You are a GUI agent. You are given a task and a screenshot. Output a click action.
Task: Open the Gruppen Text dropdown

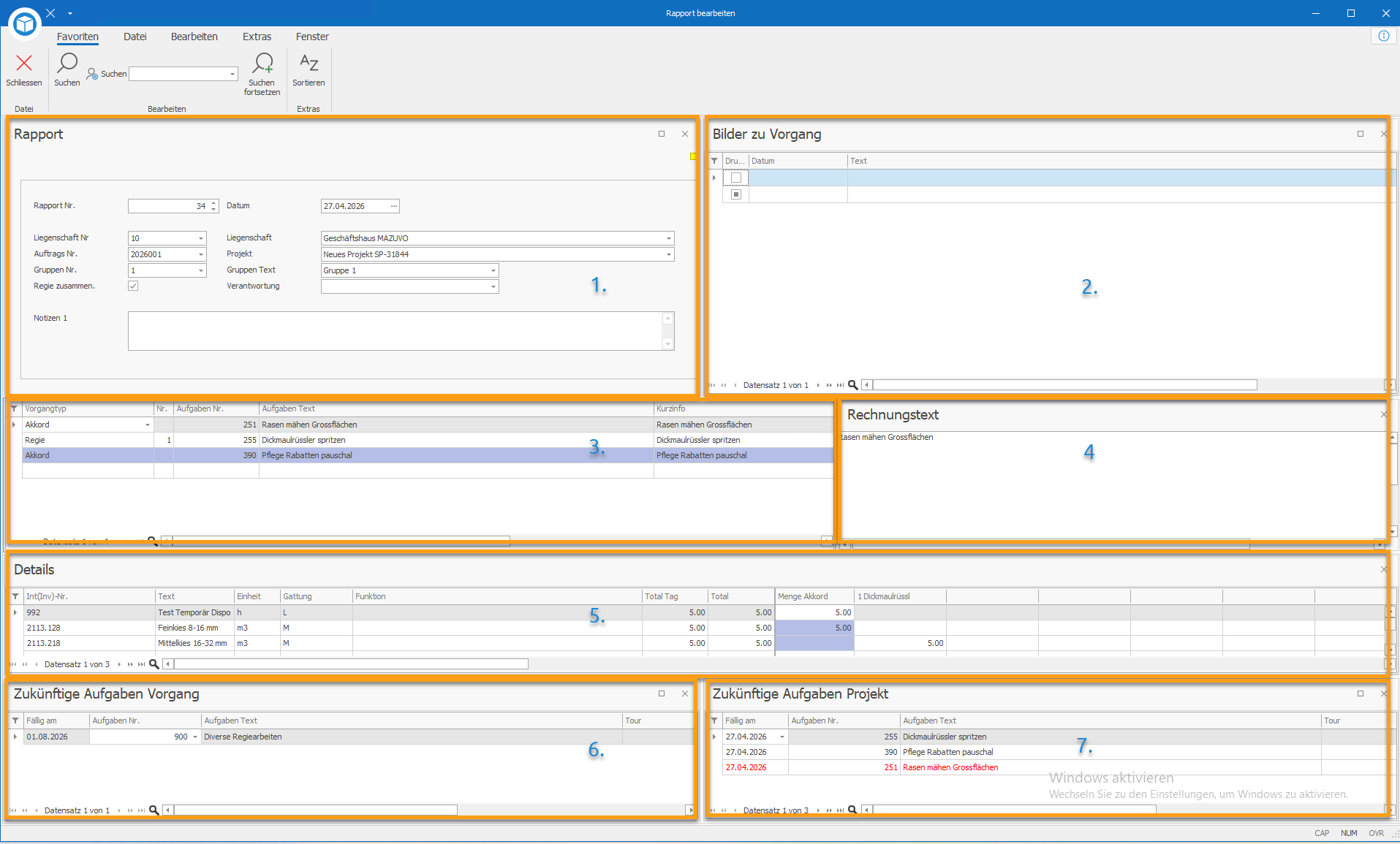click(493, 270)
